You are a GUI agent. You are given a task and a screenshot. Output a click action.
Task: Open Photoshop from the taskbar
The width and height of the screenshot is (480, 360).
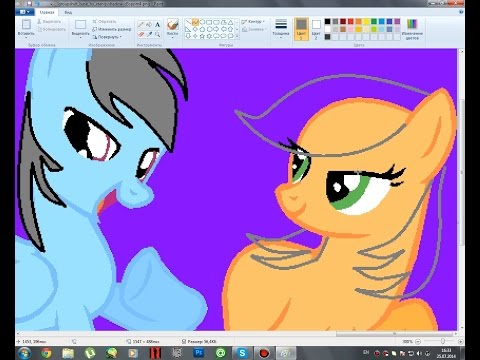click(x=199, y=353)
